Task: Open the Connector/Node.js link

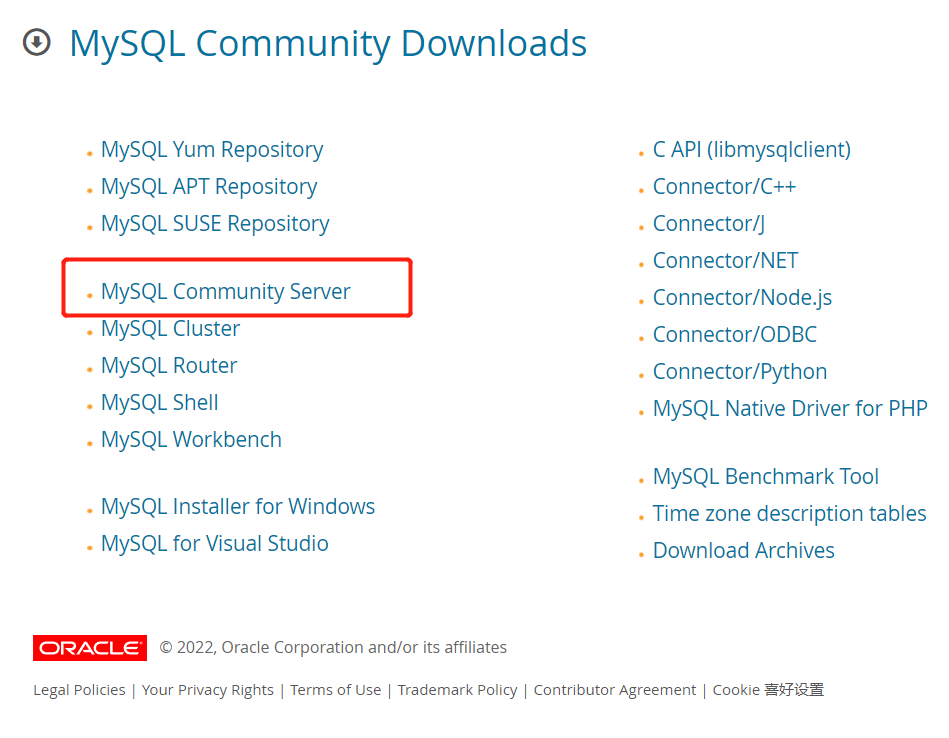Action: pos(742,297)
